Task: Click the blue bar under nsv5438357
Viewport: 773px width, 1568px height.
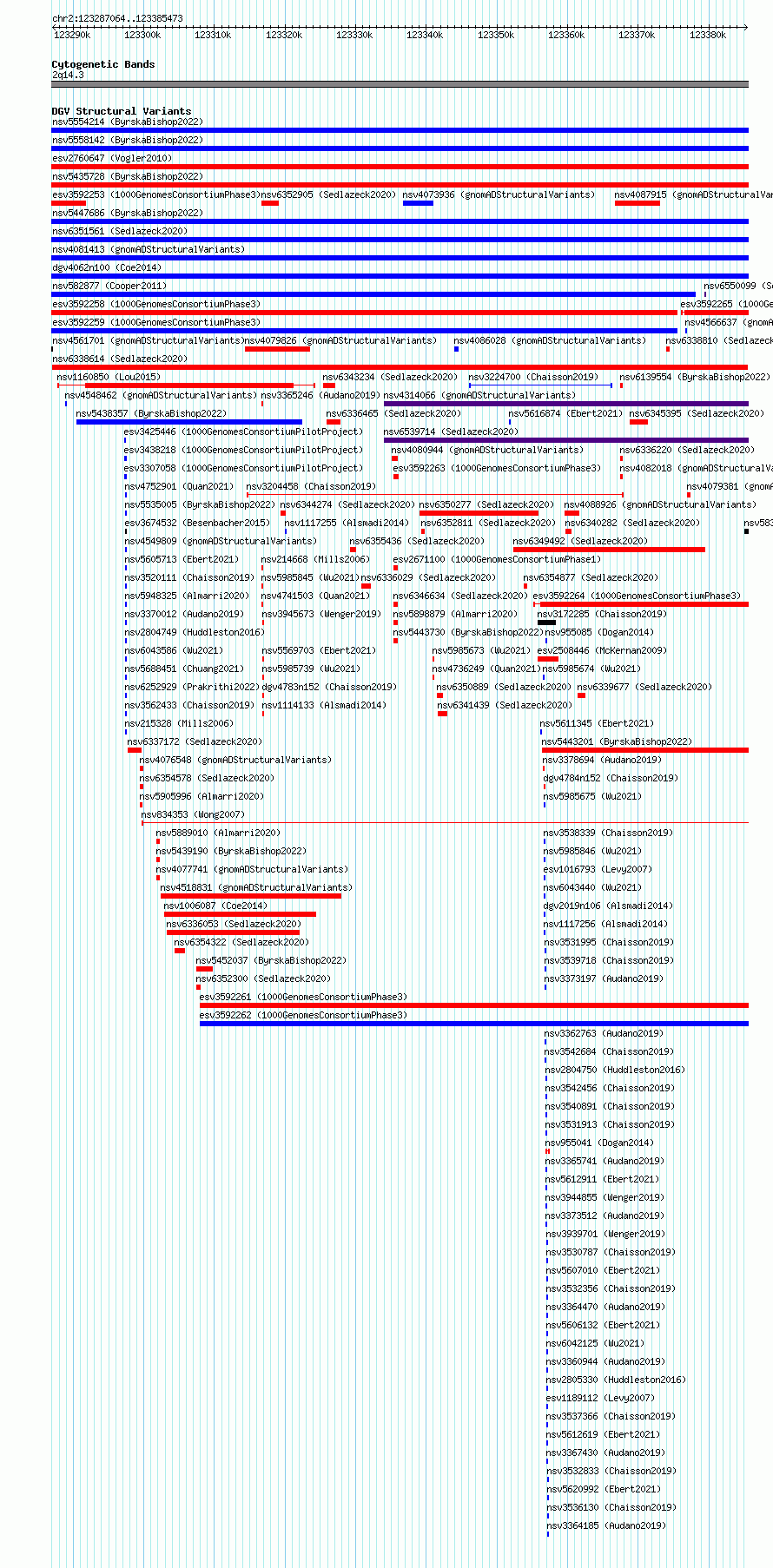Action: click(189, 422)
